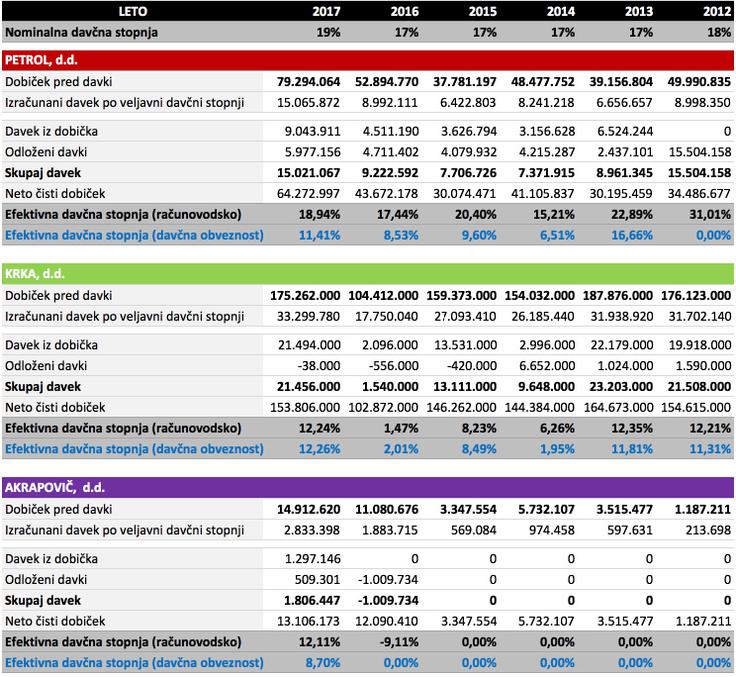
Task: Select Petrol net profit 64.272.997
Action: tap(308, 193)
